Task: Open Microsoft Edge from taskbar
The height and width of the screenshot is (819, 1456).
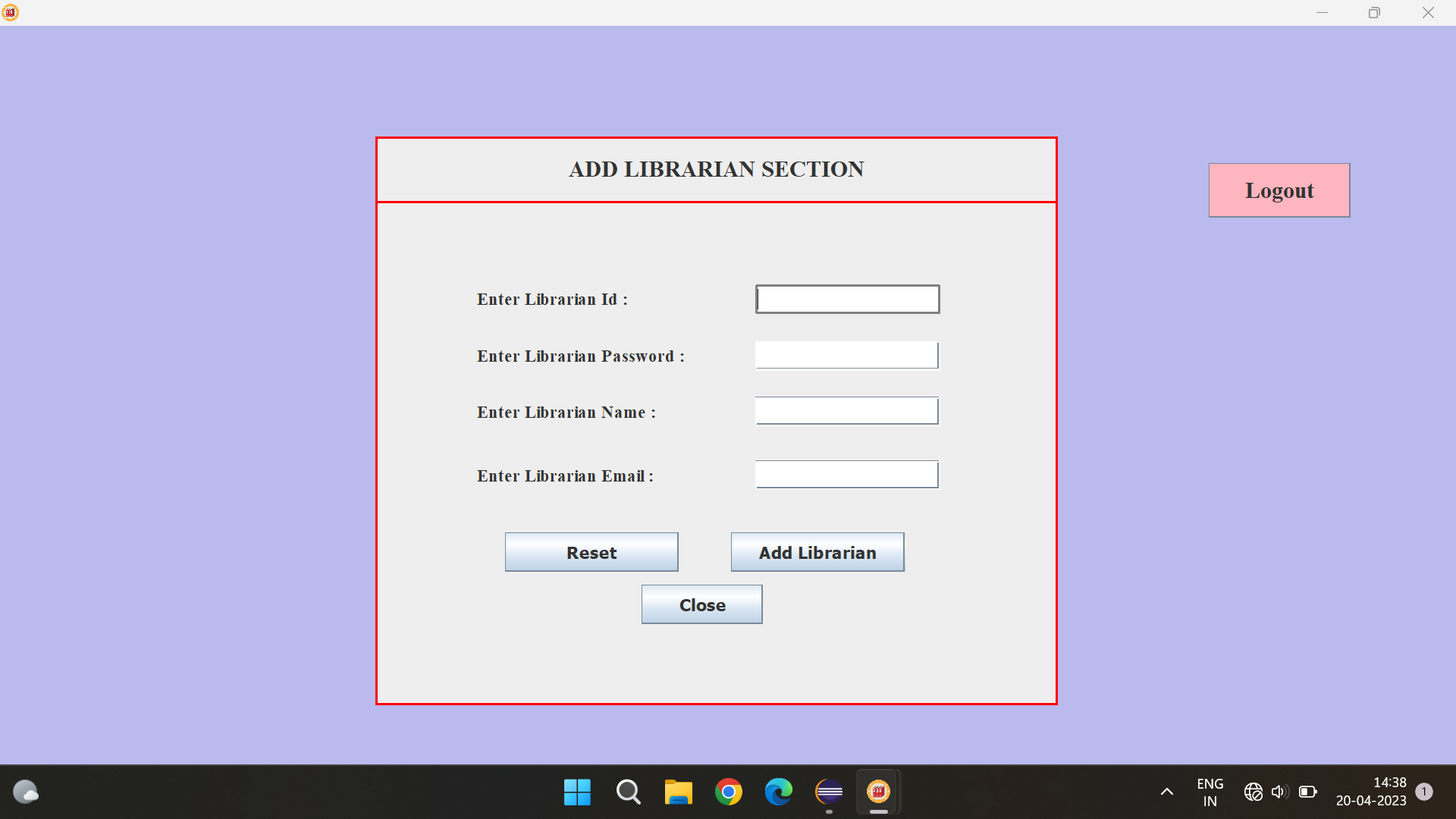Action: point(778,792)
